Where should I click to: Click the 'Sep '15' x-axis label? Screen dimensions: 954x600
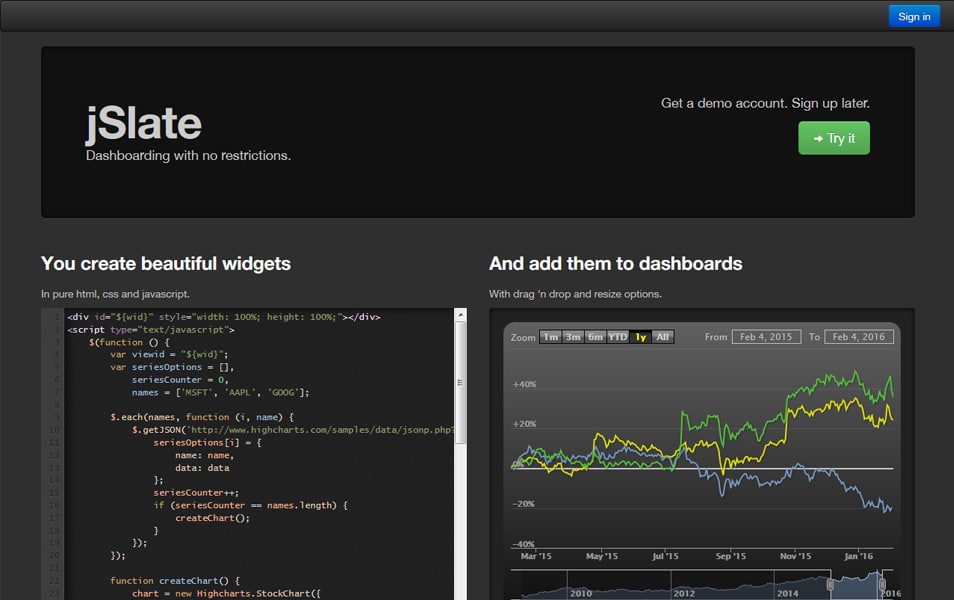tap(730, 556)
